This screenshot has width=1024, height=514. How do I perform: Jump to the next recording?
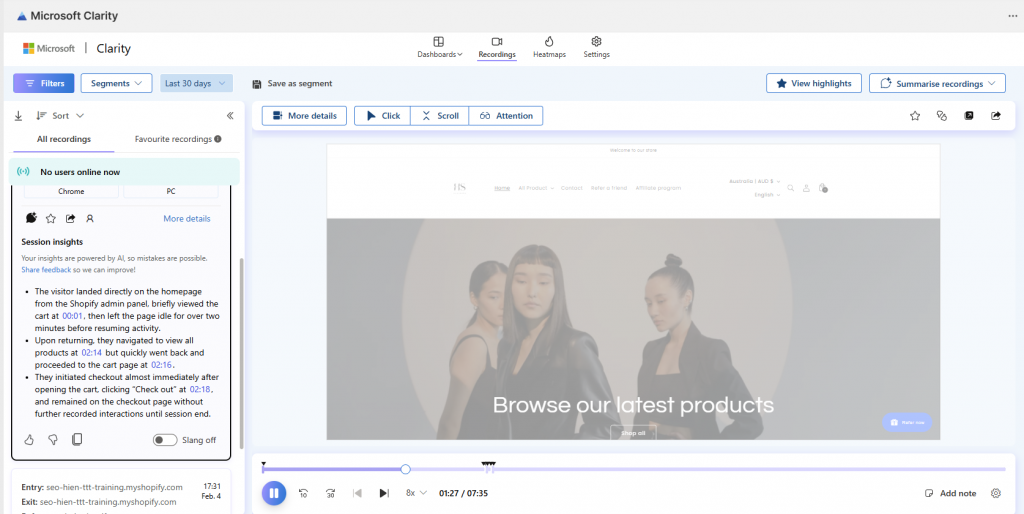[383, 493]
